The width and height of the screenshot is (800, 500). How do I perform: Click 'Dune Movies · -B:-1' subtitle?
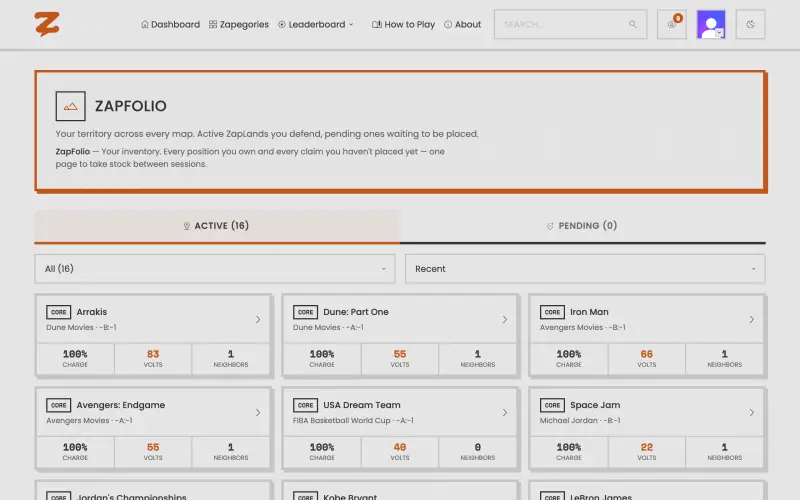tap(81, 328)
